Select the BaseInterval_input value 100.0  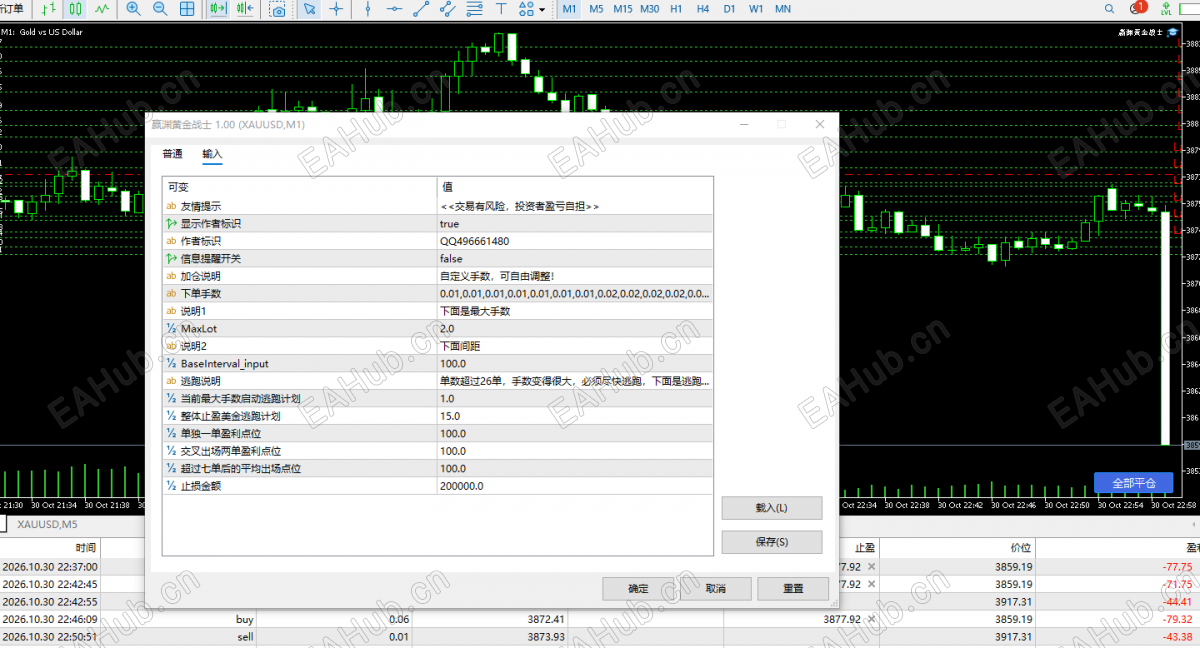[x=575, y=364]
